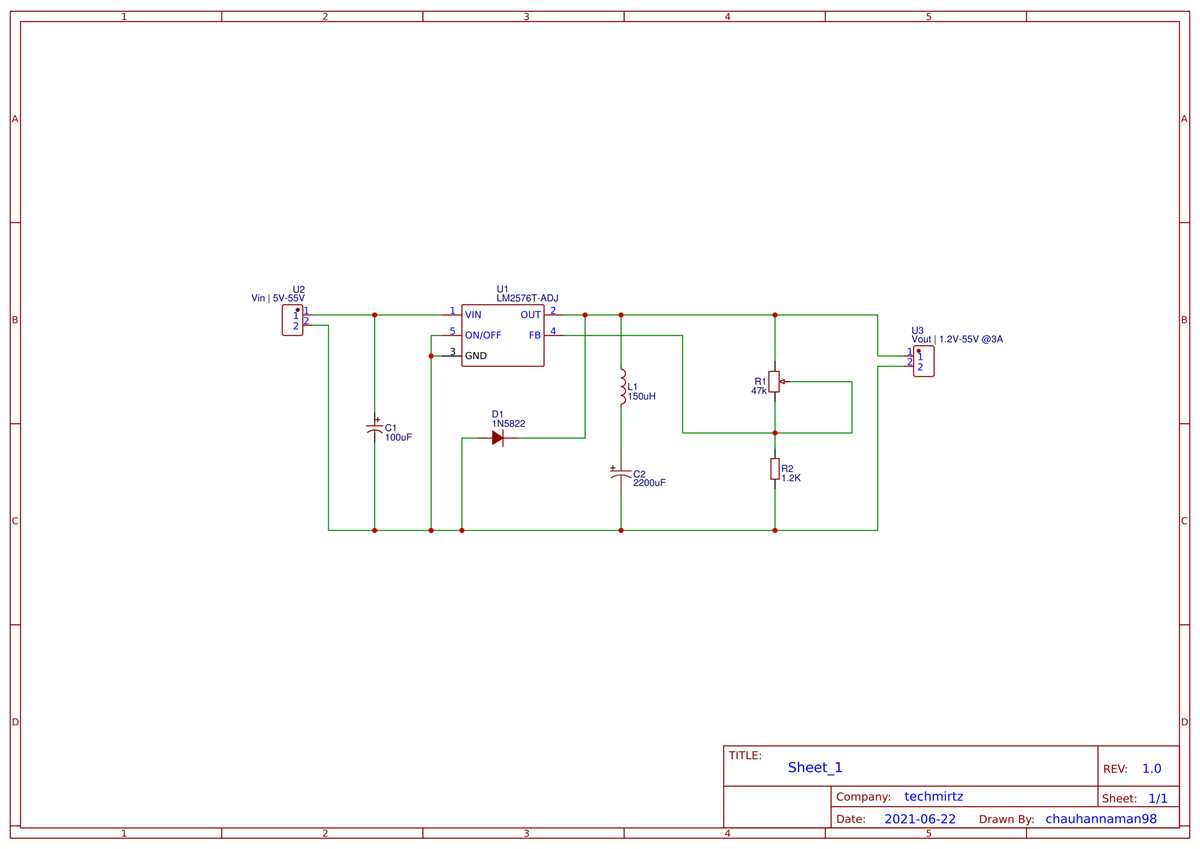Select the C1 capacitor symbol
Image resolution: width=1200 pixels, height=849 pixels.
tap(375, 426)
